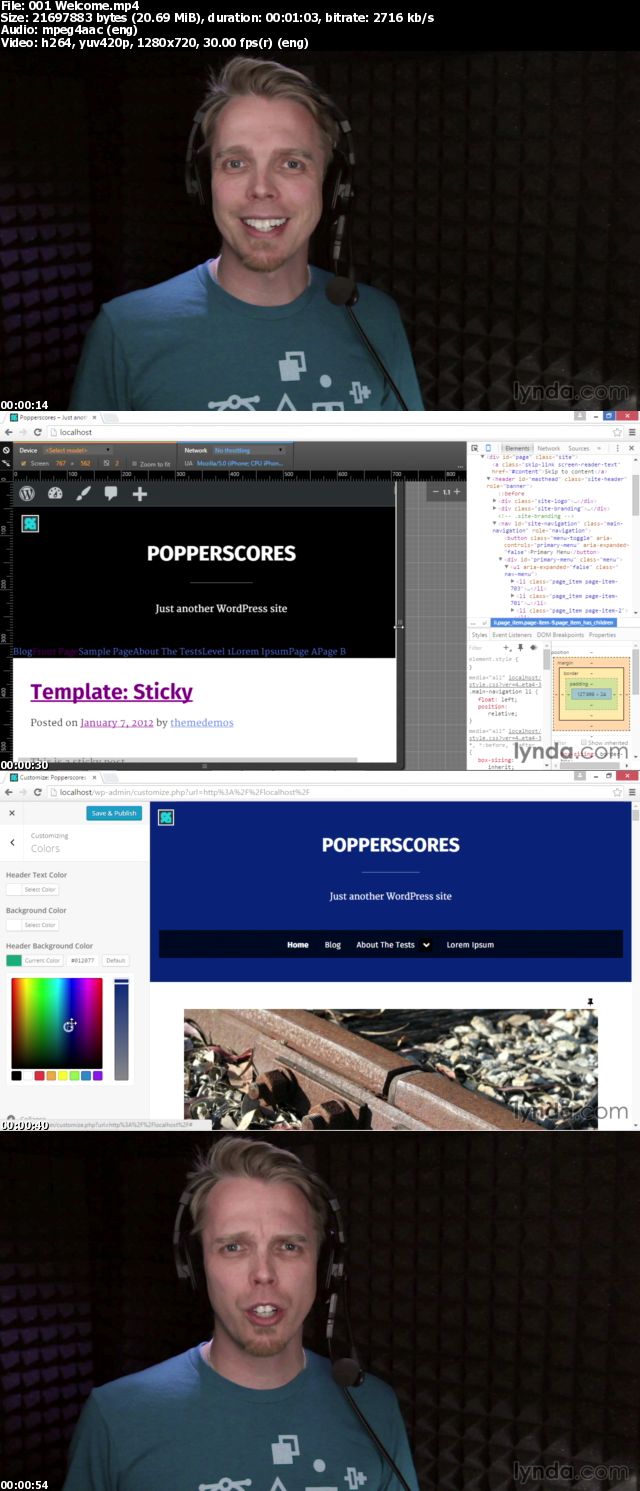Go back in the upper browser window
This screenshot has height=1491, width=640.
(x=9, y=432)
